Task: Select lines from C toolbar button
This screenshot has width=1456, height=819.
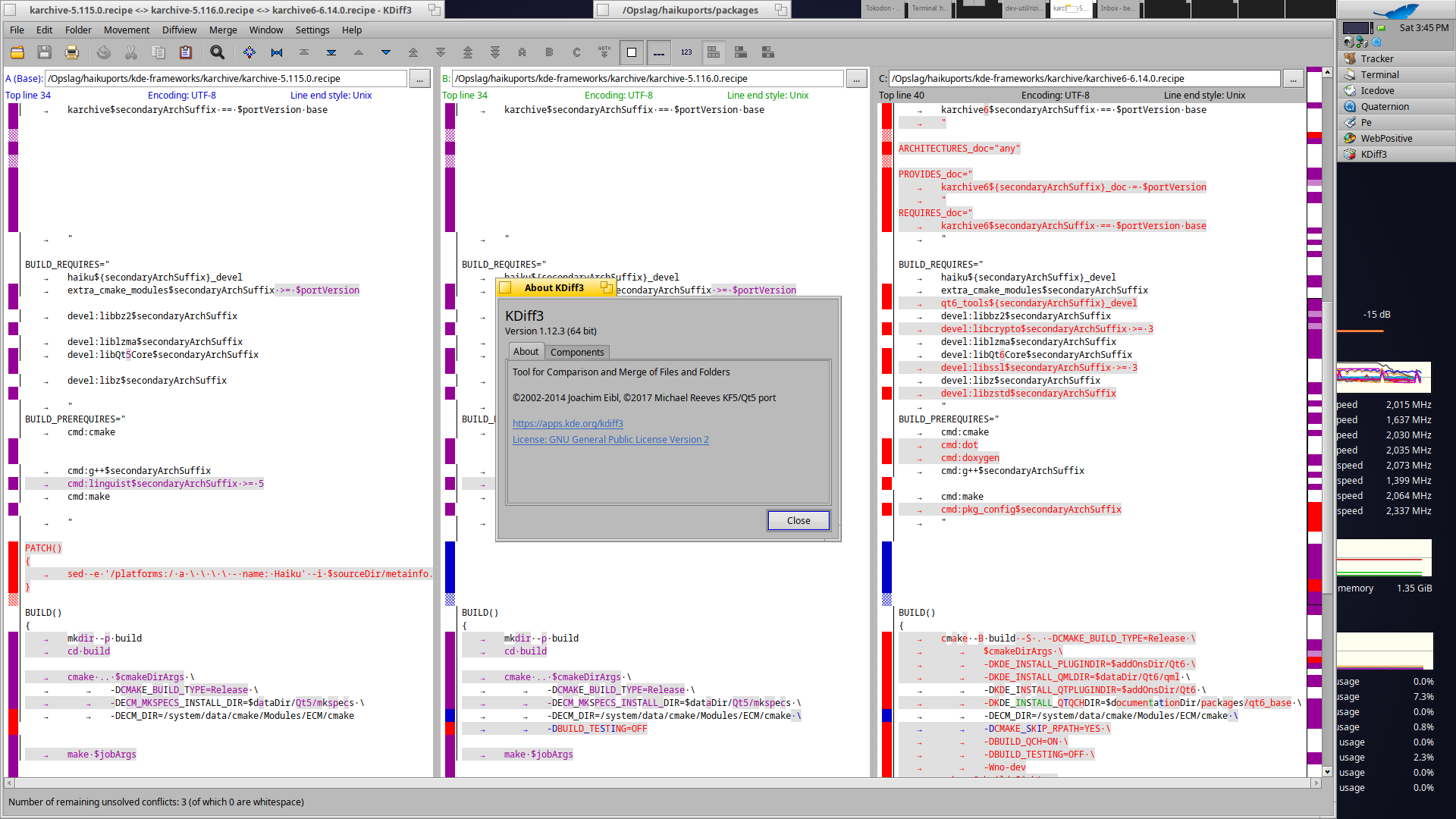Action: [x=577, y=52]
